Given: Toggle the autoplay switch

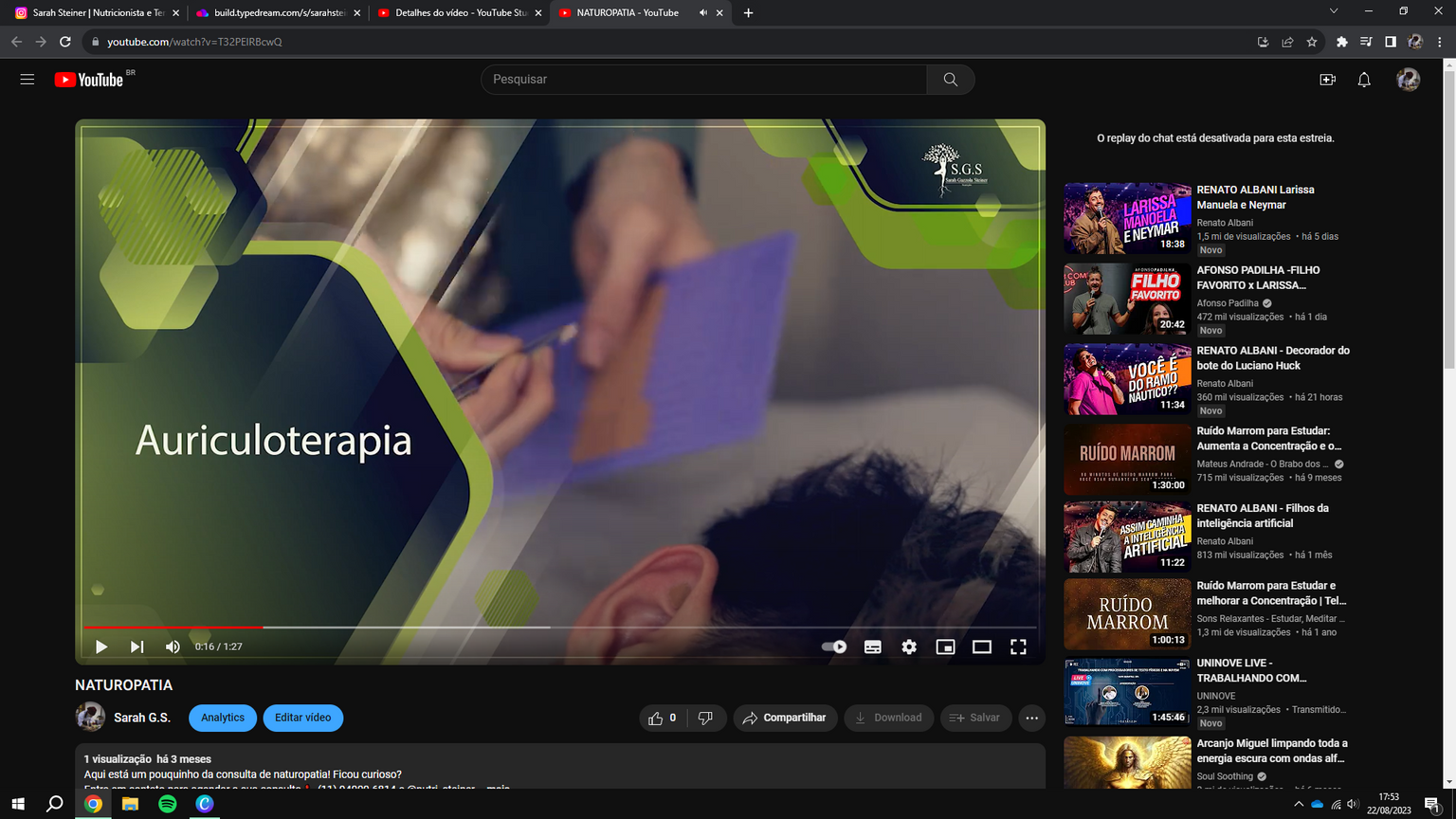Looking at the screenshot, I should point(834,646).
